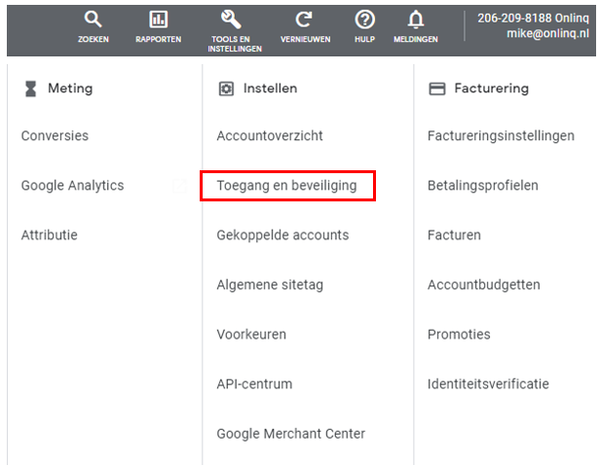Open the Meldingen bell icon
The height and width of the screenshot is (466, 600).
click(x=416, y=20)
